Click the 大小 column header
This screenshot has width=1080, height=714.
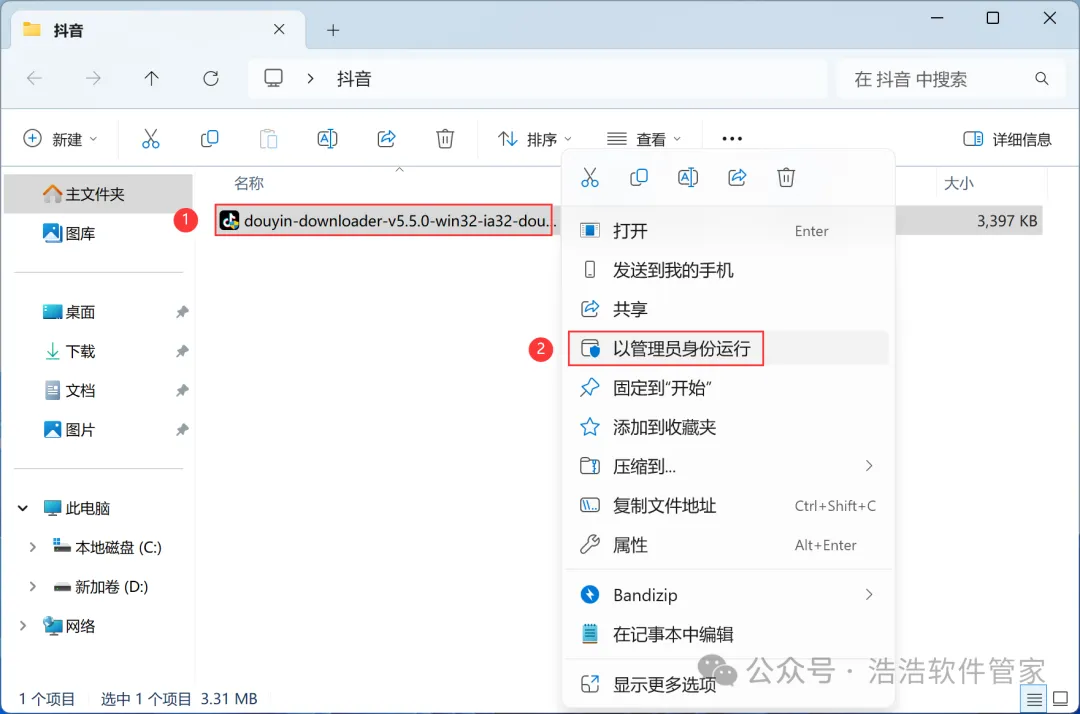click(x=958, y=183)
